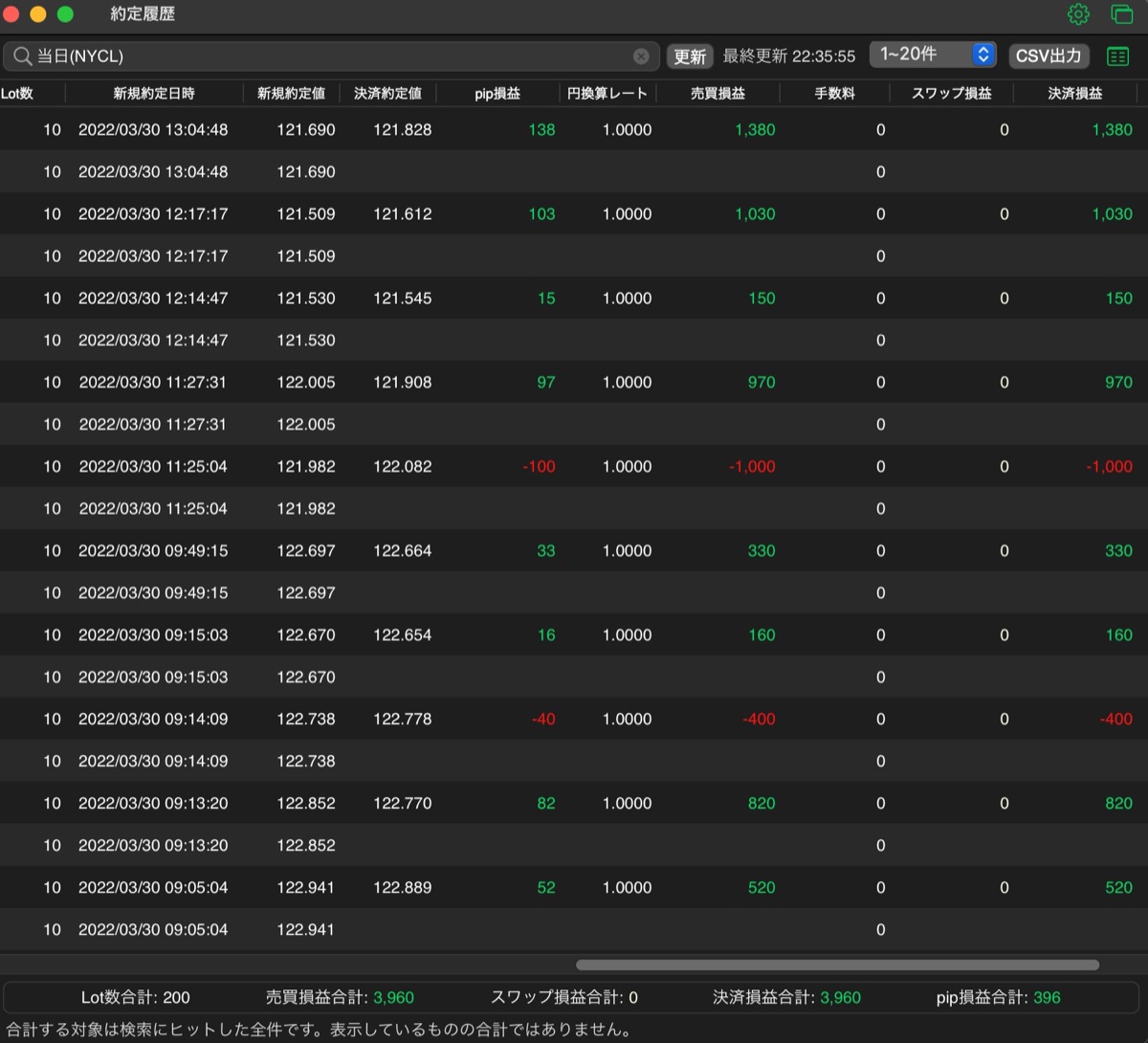Click the horizontal scrollbar thumb under the table
The image size is (1148, 1043).
pos(837,965)
